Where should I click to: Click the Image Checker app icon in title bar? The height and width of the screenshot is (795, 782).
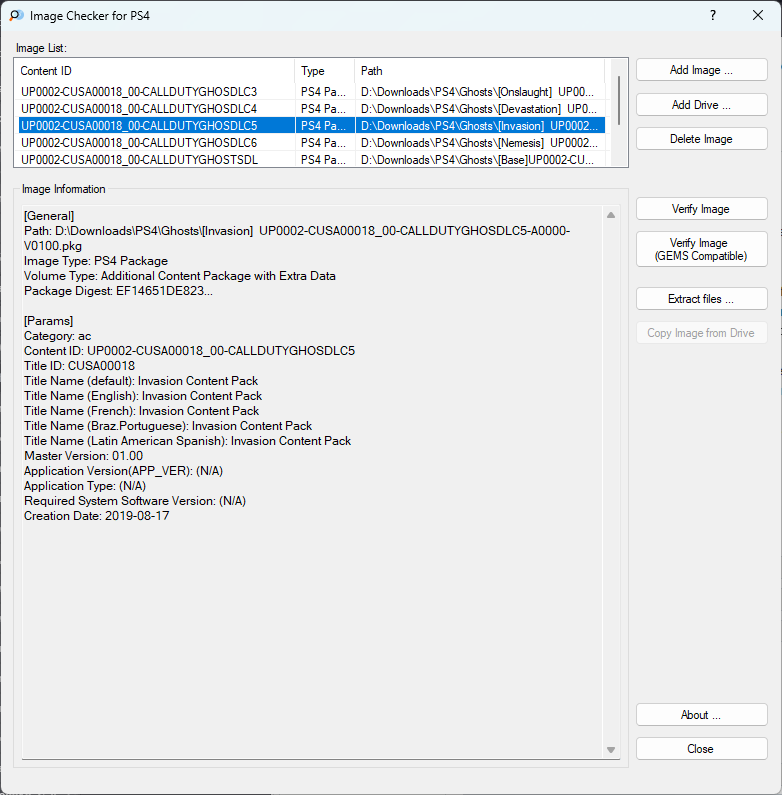pos(16,16)
